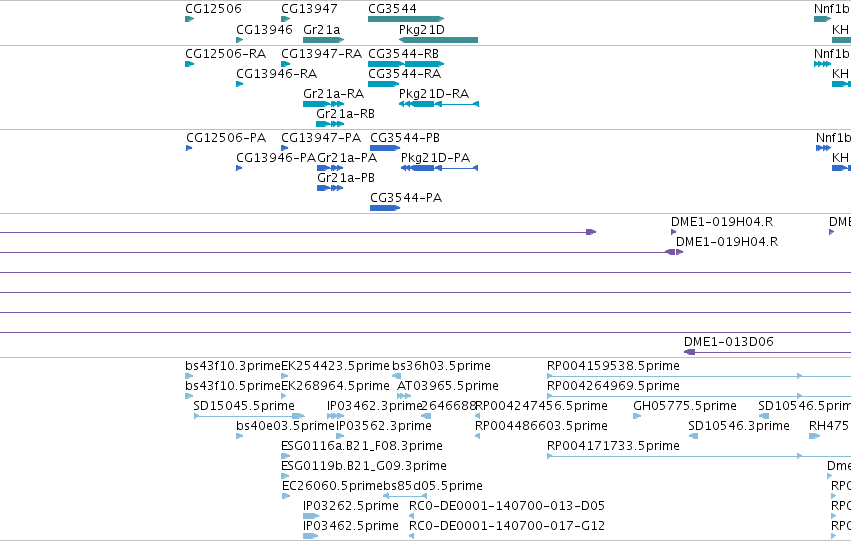Click the EK254423.5prime EST label
The image size is (851, 541).
335,366
